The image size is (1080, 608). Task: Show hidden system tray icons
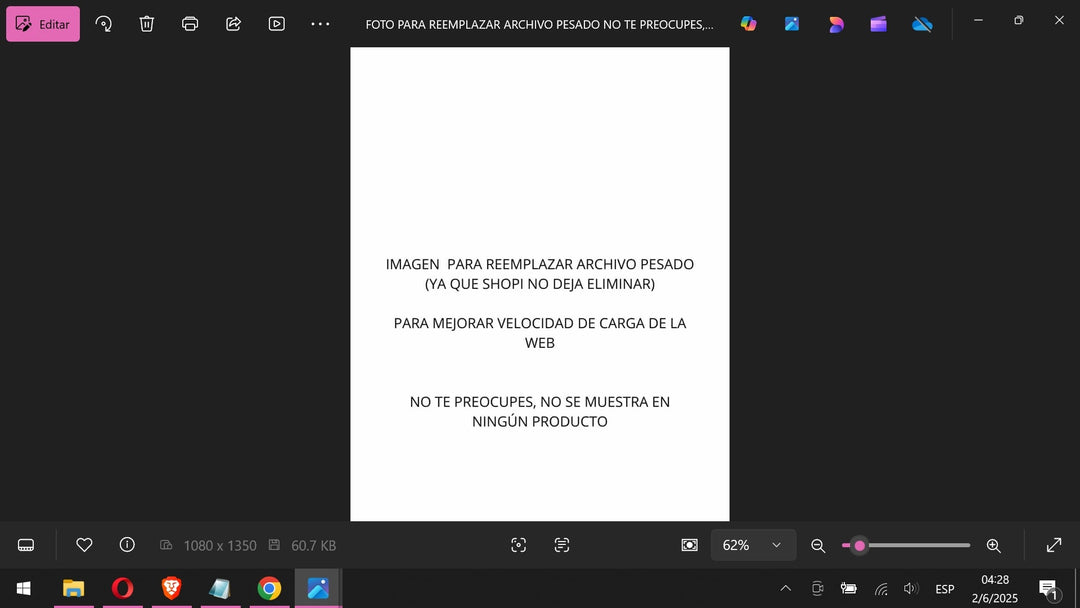pos(785,589)
